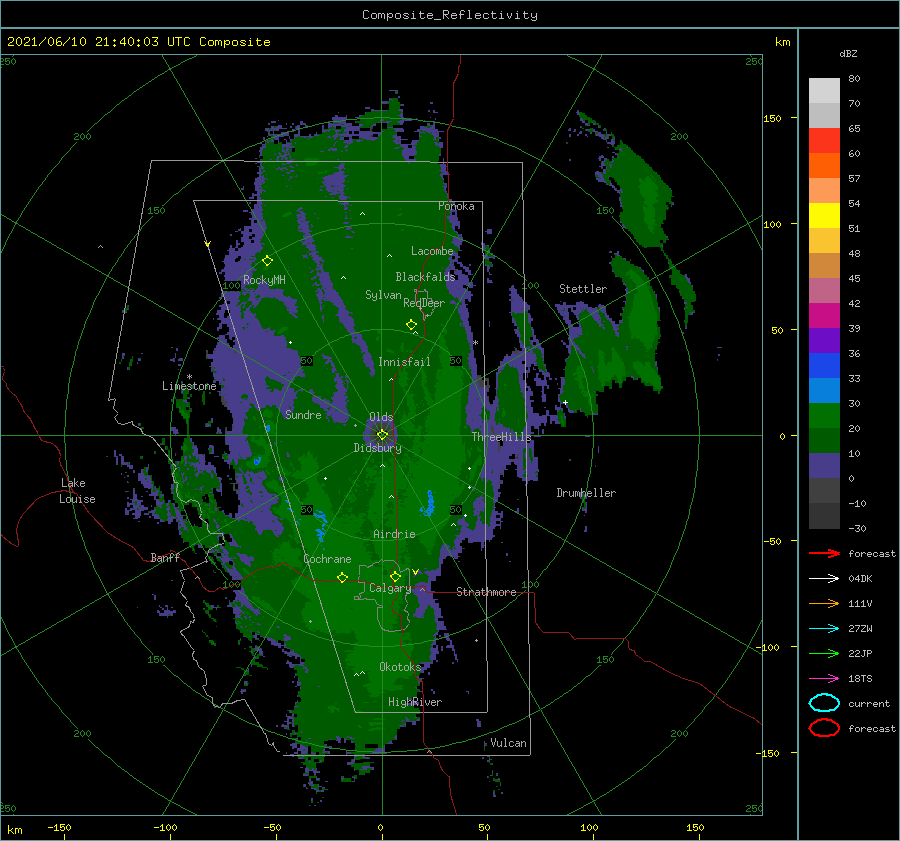Image resolution: width=900 pixels, height=841 pixels.
Task: Click the yellow diamond marker near RockyMH
Action: tap(267, 261)
